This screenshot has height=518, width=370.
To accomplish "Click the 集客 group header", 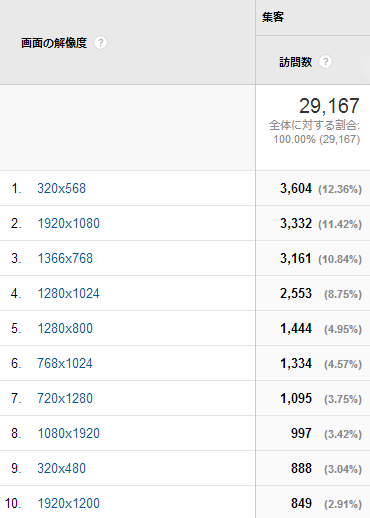I will pos(273,17).
